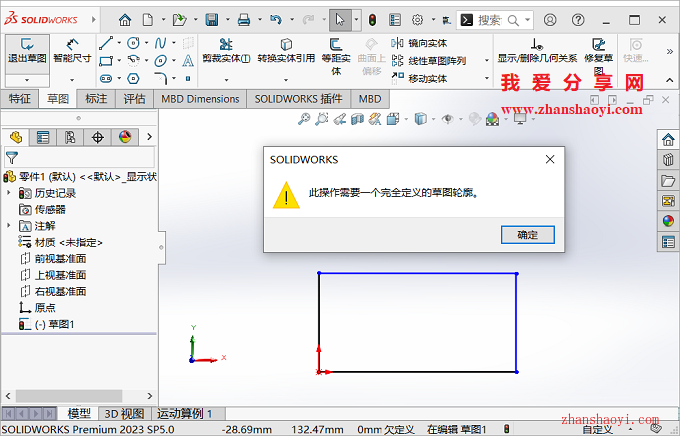Select the Line sketch tool
Viewport: 680px width, 436px height.
[106, 43]
